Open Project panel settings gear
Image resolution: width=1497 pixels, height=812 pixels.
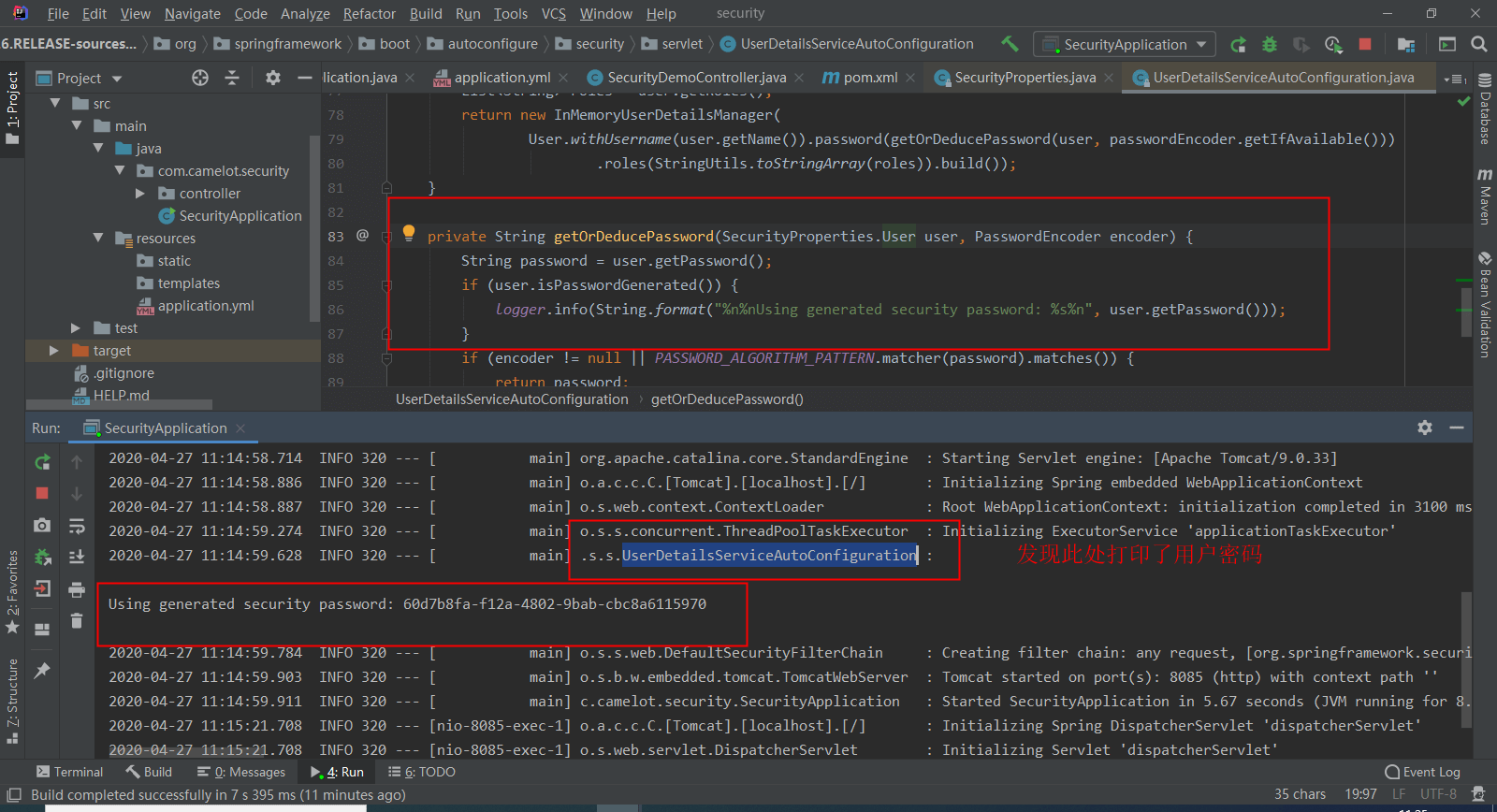273,78
